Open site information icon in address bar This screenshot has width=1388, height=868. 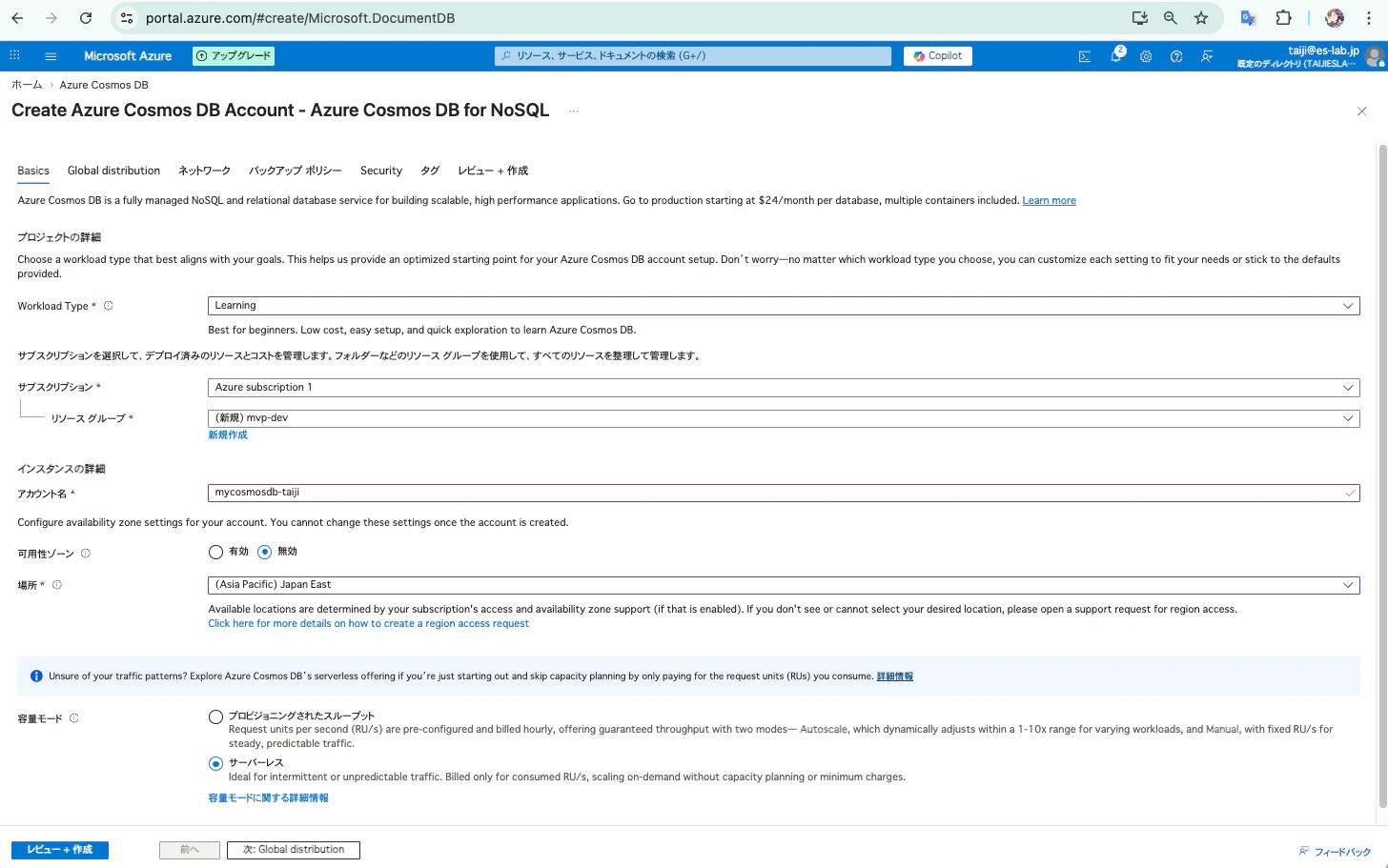point(127,18)
